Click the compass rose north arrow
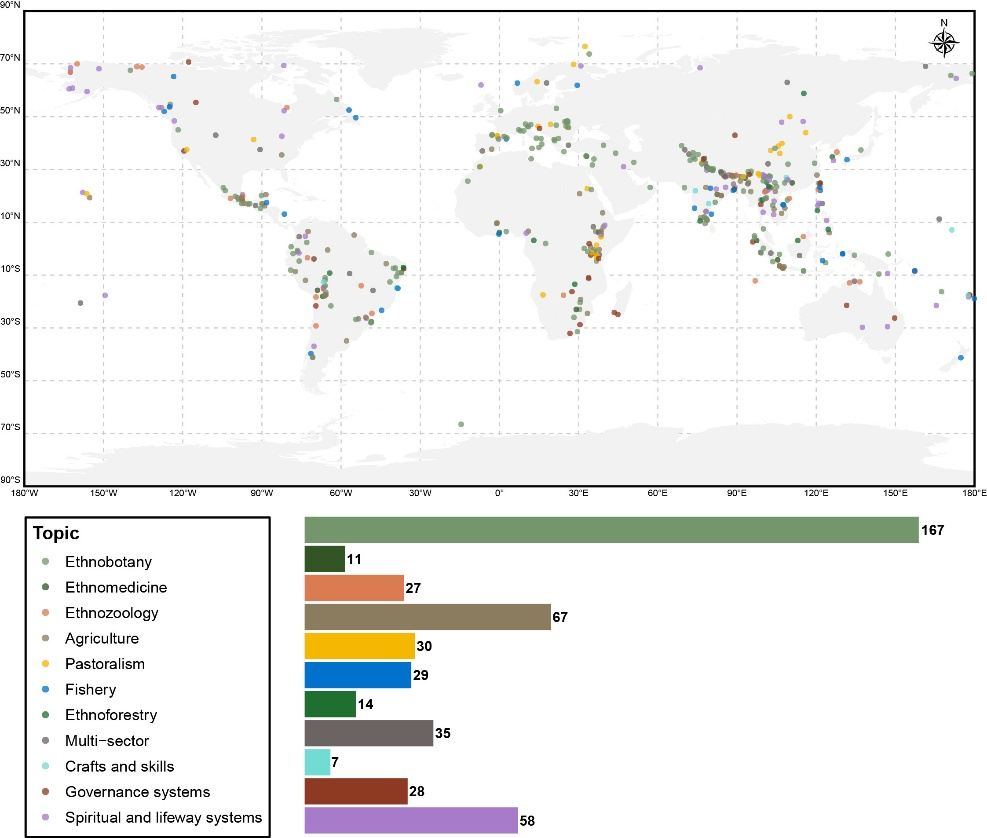This screenshot has width=987, height=838. [x=945, y=40]
